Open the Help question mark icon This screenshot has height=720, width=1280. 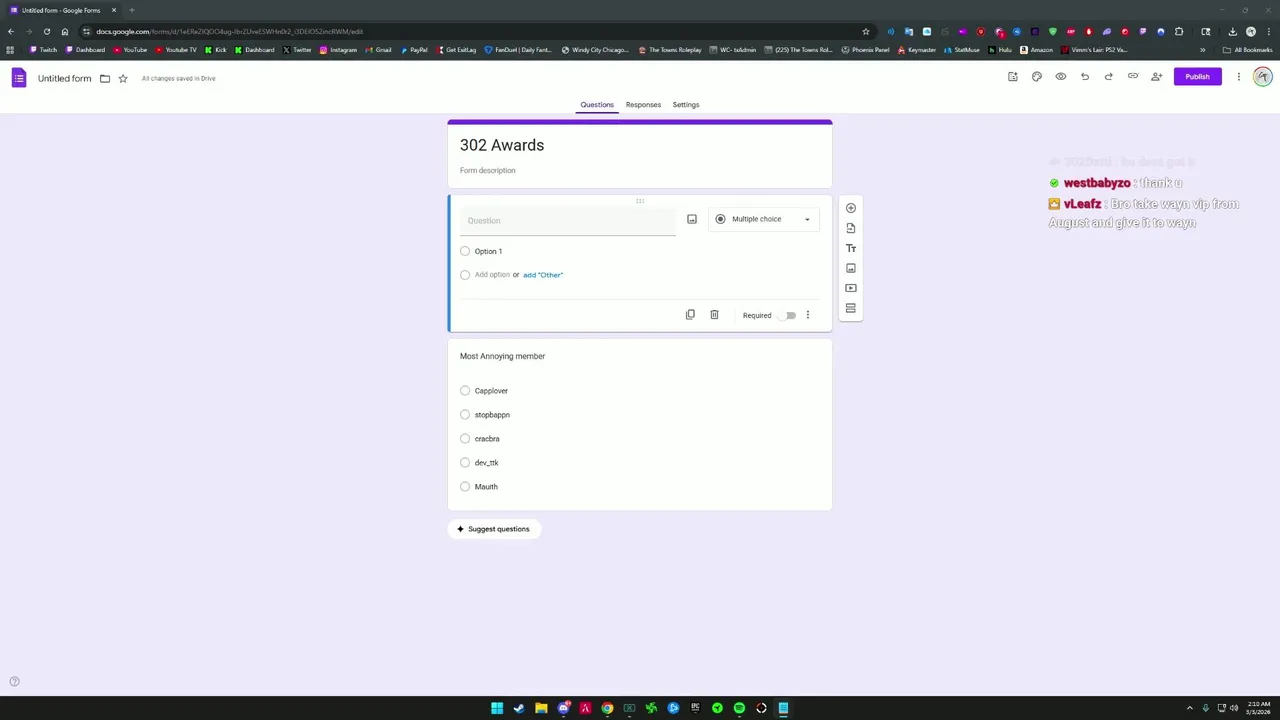pos(14,682)
